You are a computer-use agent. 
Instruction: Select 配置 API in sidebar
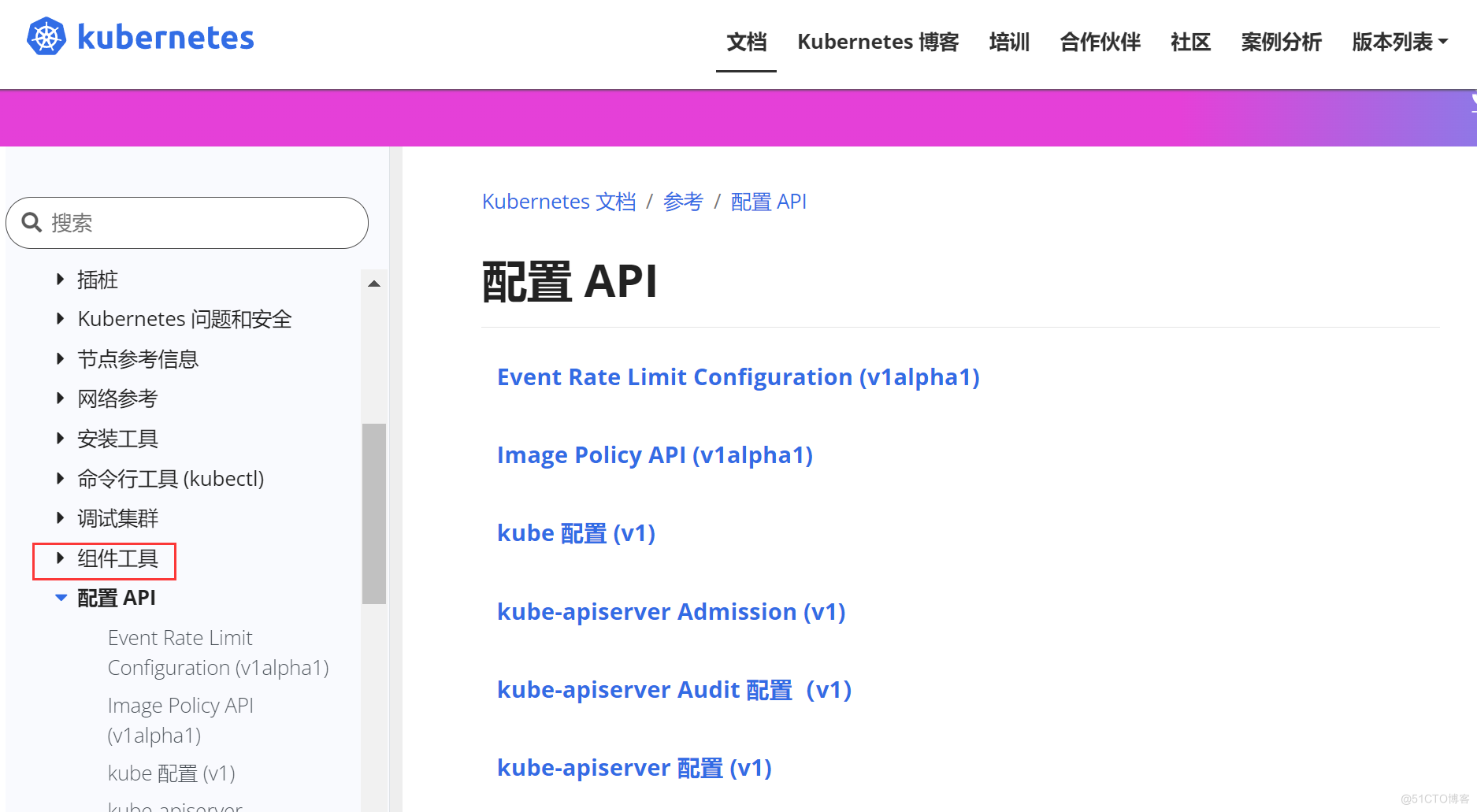(117, 598)
